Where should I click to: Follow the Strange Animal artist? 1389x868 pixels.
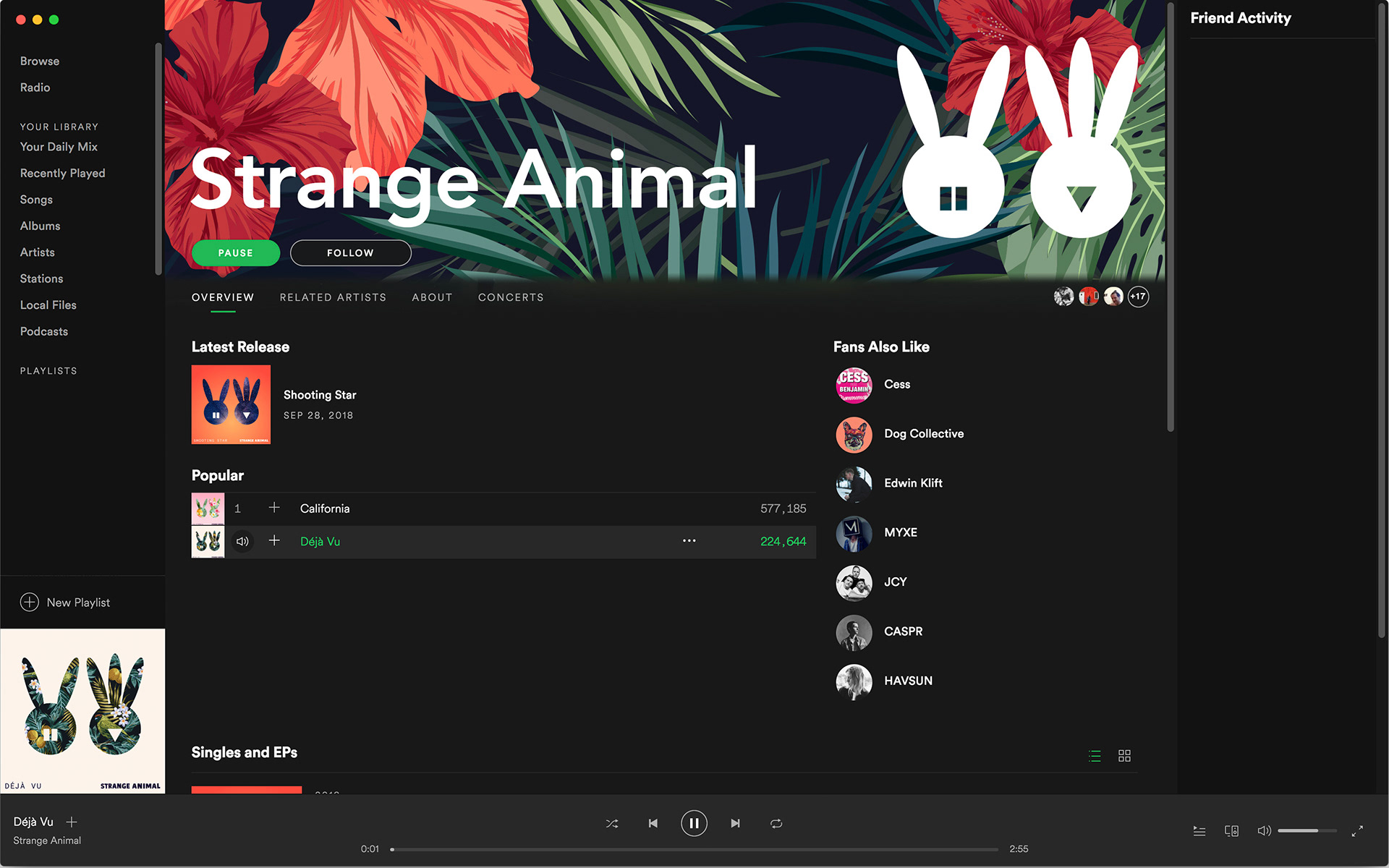tap(350, 253)
